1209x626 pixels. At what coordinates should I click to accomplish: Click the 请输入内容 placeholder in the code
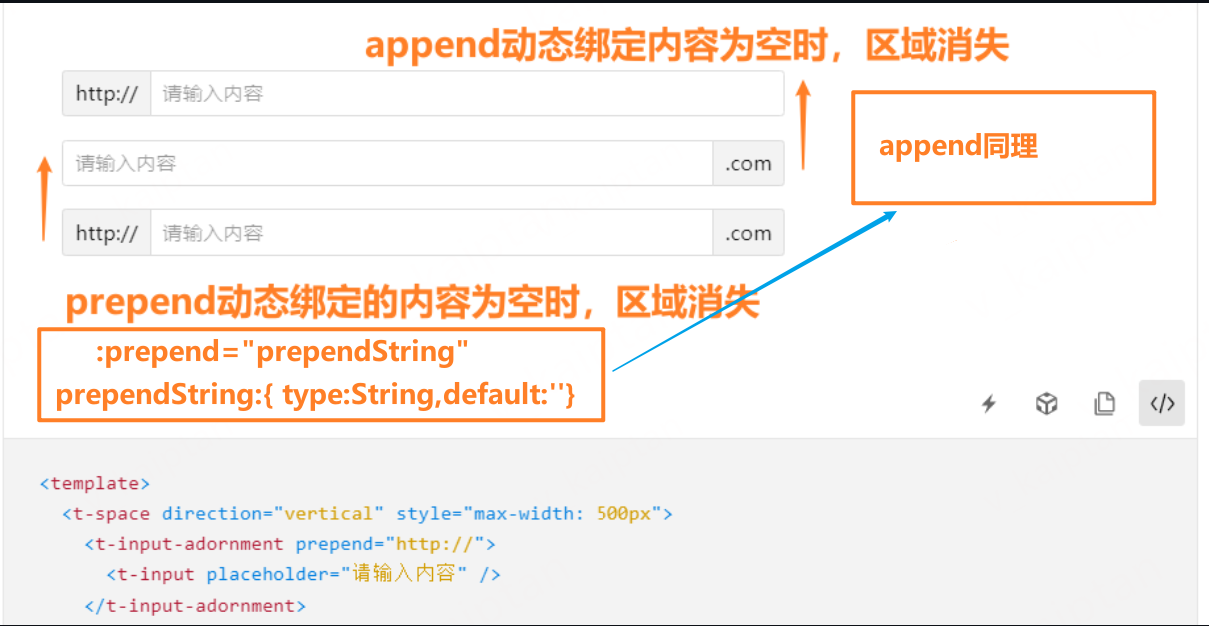click(395, 574)
